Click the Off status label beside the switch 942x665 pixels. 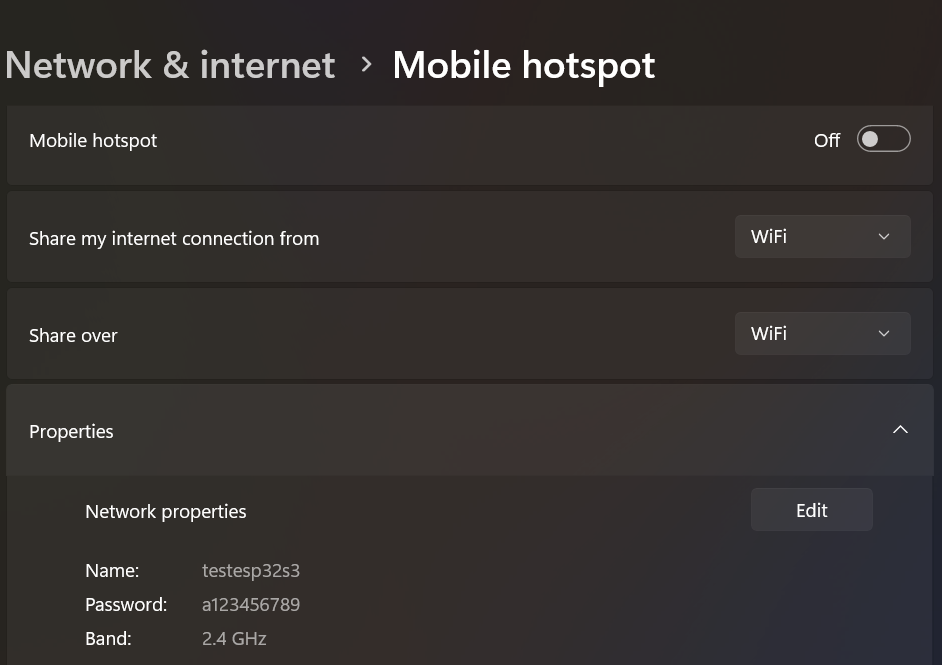(x=827, y=141)
